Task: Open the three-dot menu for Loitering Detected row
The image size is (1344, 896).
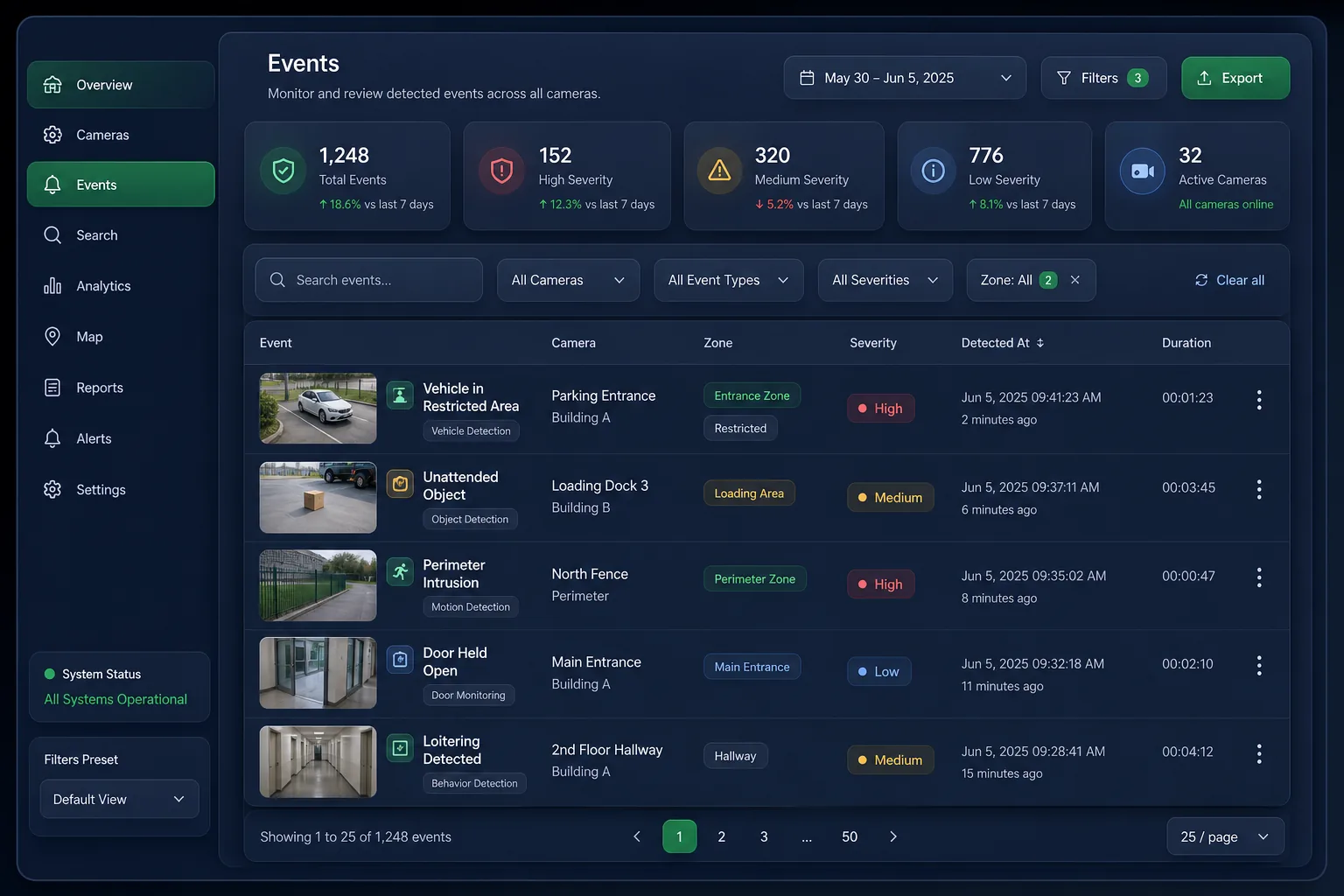Action: (x=1259, y=753)
